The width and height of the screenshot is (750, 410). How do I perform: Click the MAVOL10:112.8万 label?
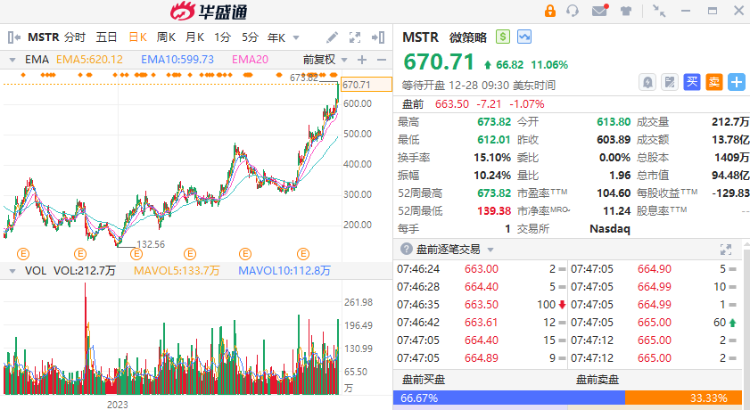point(284,271)
